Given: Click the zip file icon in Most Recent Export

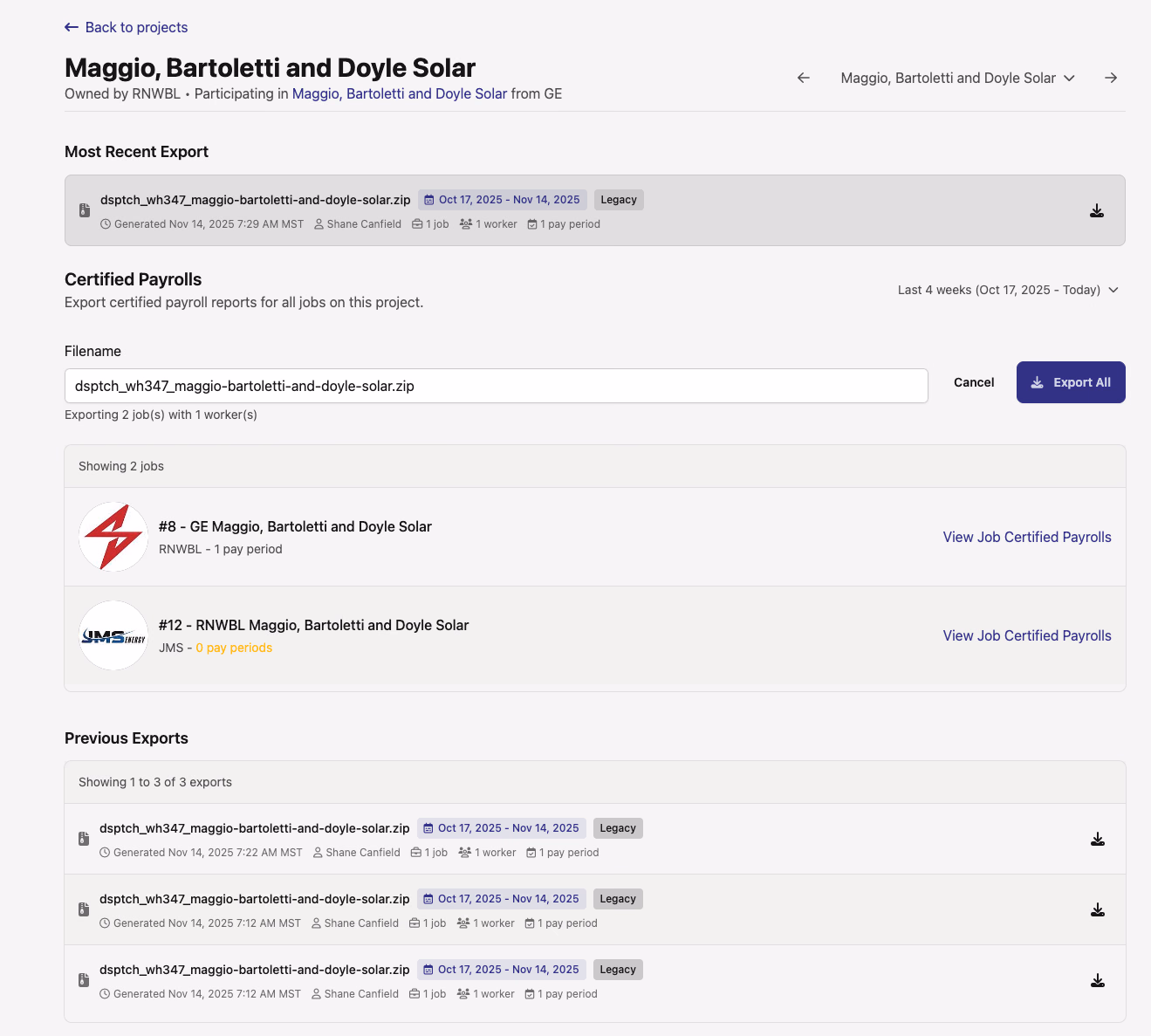Looking at the screenshot, I should click(x=85, y=210).
